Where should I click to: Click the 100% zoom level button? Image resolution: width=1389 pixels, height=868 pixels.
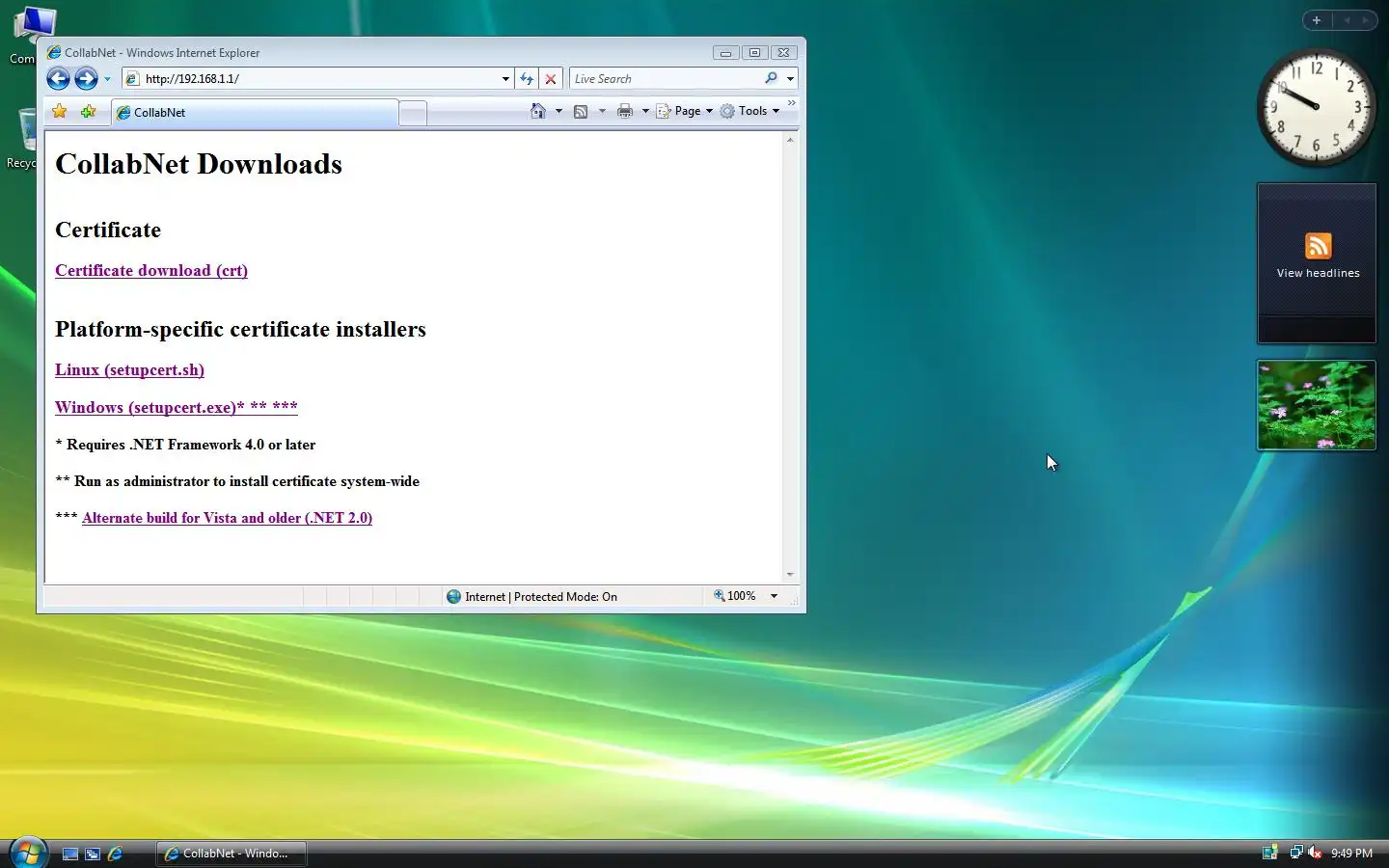[735, 597]
